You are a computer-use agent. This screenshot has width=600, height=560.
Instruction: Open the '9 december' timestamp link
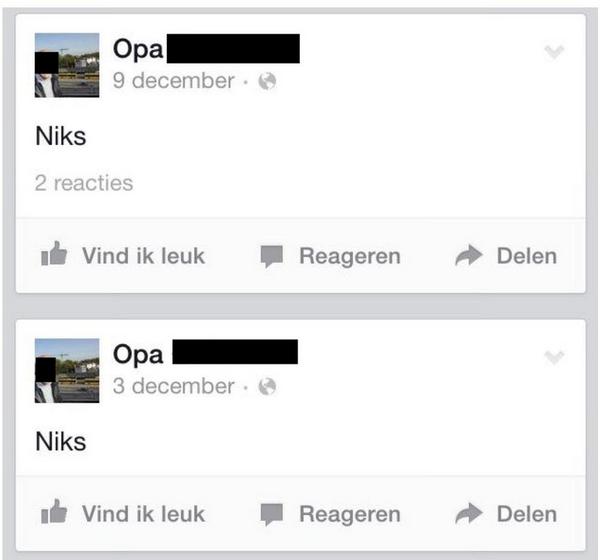[x=173, y=81]
